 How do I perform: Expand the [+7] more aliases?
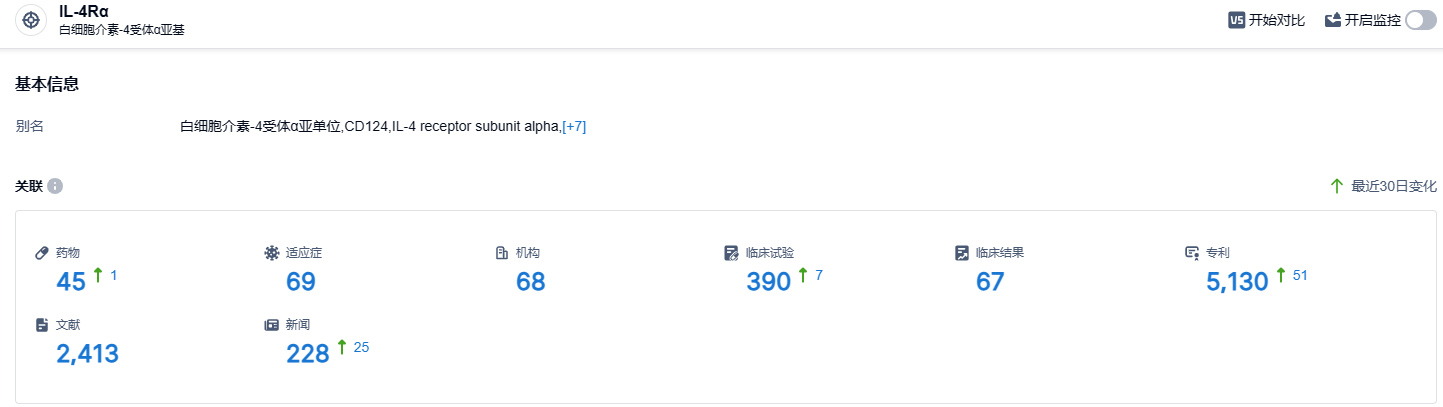point(574,126)
